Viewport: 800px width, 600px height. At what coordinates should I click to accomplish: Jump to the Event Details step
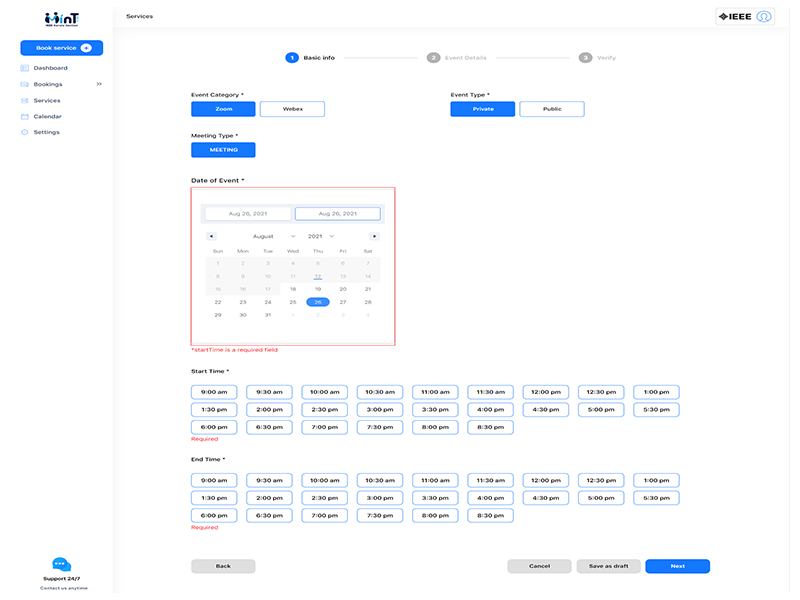(x=433, y=58)
